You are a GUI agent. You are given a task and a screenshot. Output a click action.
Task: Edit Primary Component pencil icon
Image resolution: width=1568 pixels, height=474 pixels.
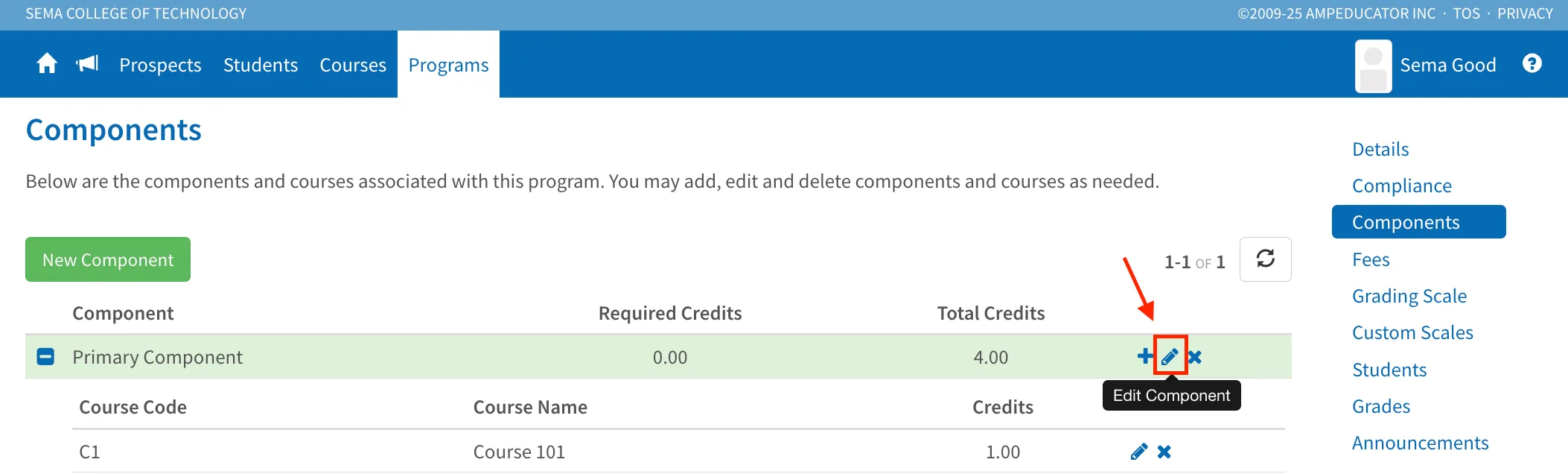pos(1170,356)
